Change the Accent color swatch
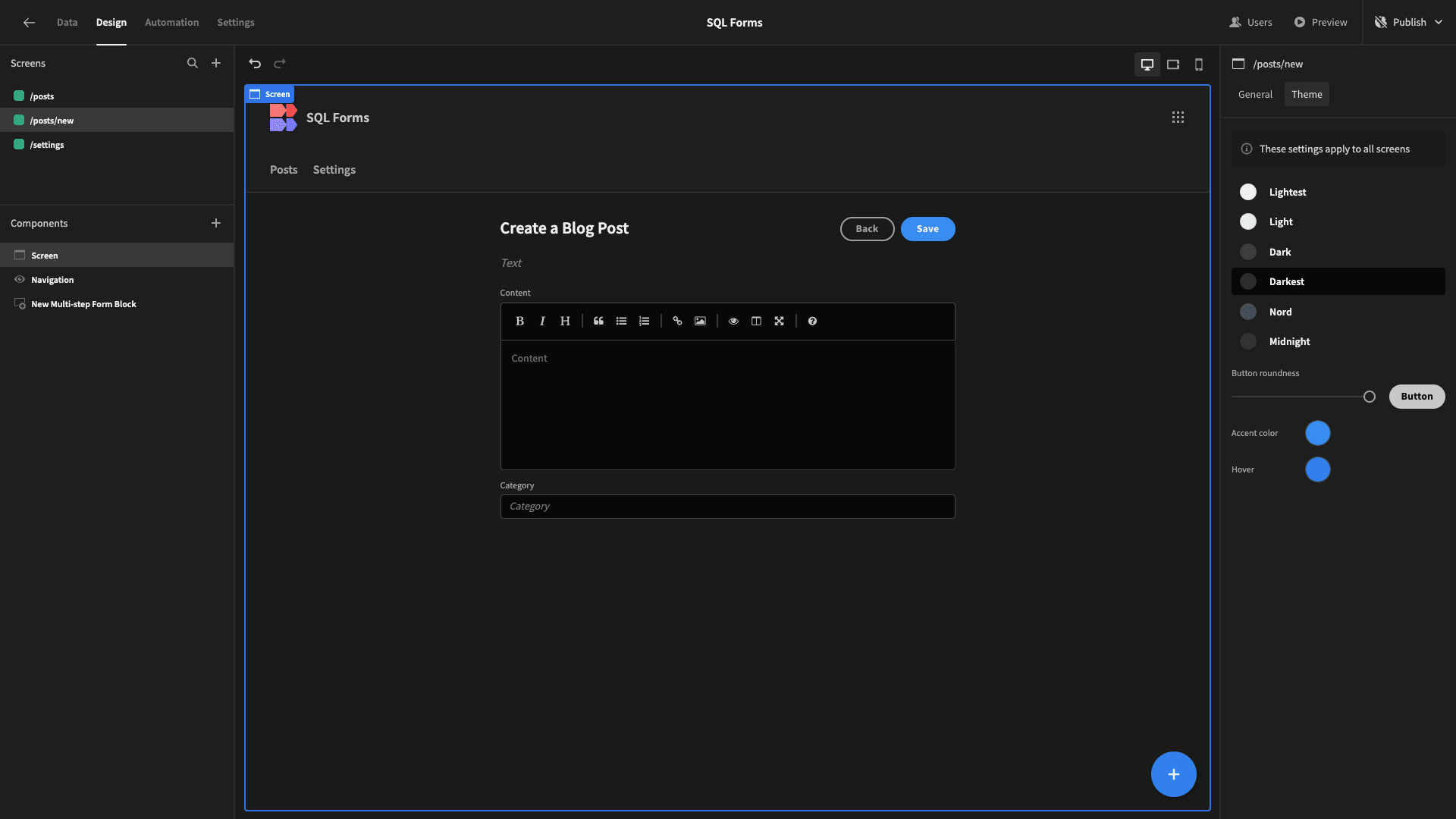 [x=1317, y=433]
